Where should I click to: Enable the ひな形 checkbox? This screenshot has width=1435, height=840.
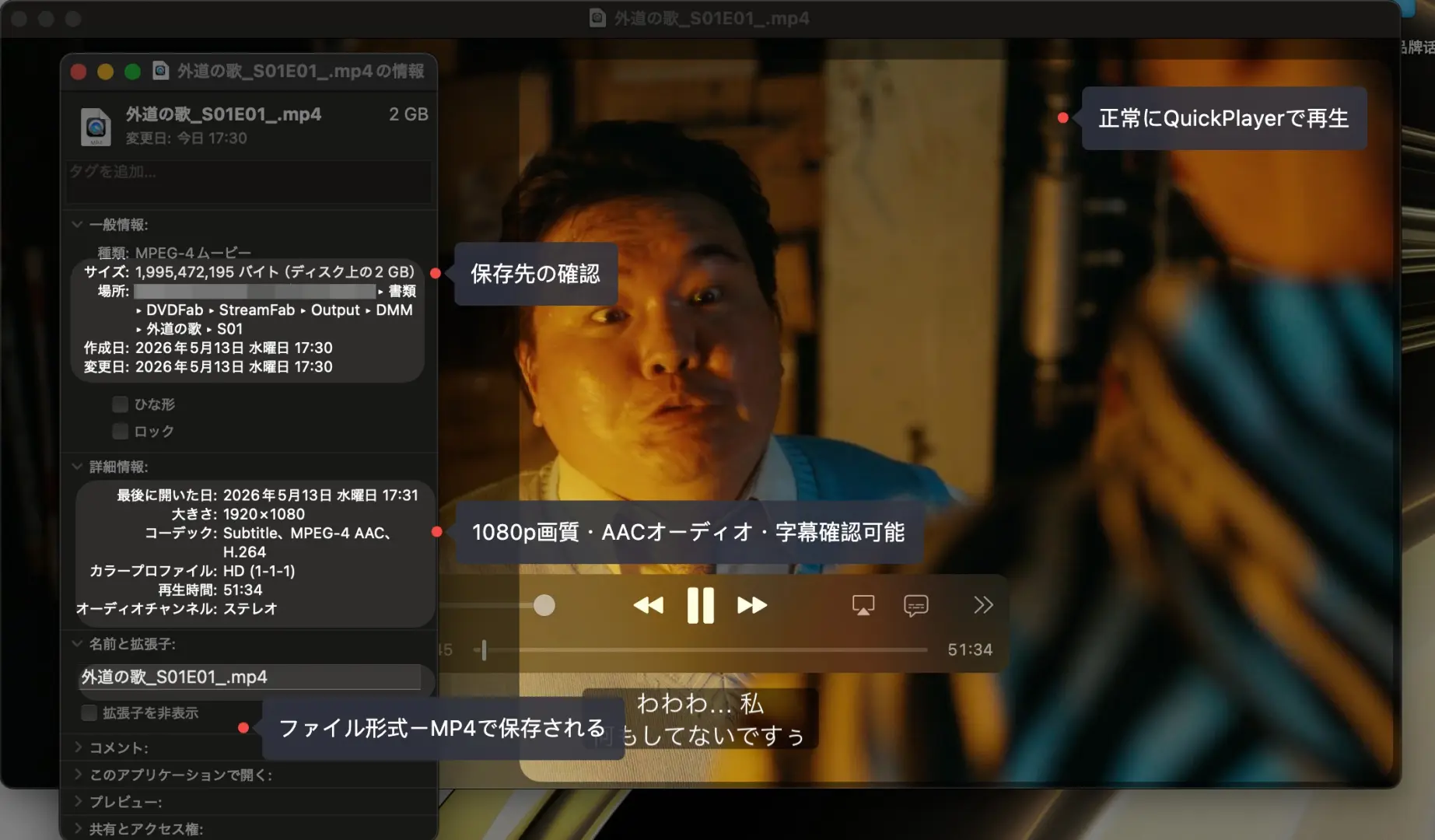coord(120,404)
